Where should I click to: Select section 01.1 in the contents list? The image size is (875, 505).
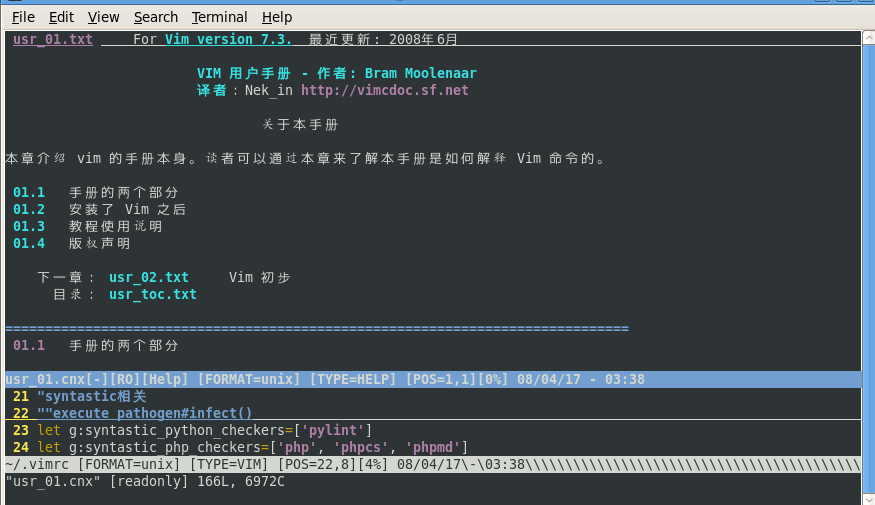click(x=29, y=193)
